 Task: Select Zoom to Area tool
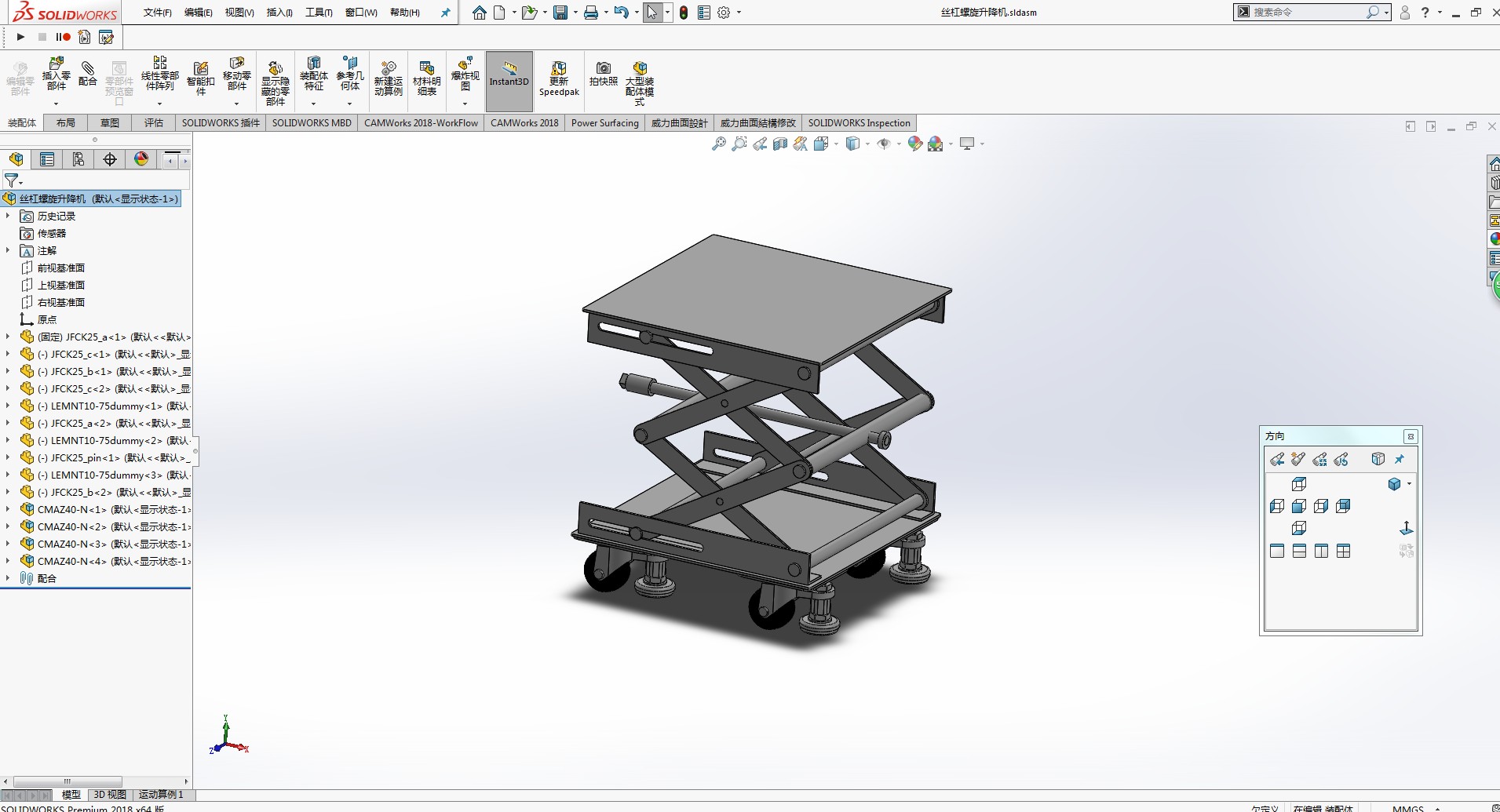click(x=739, y=144)
